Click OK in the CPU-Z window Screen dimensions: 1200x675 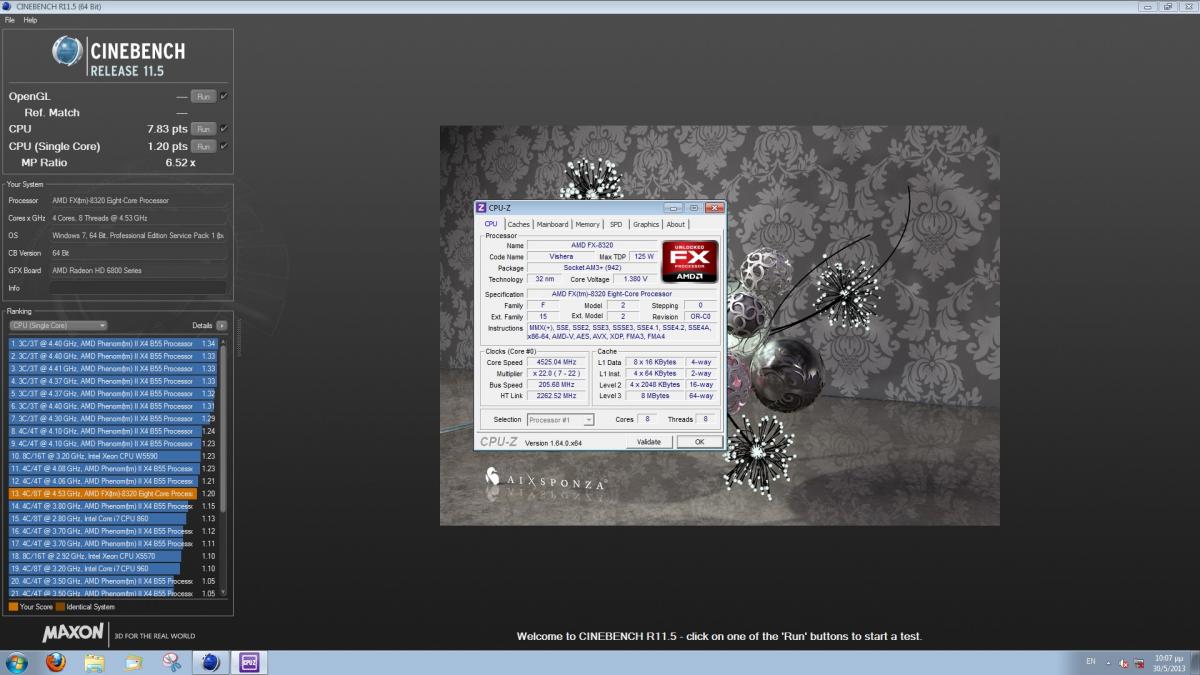699,442
